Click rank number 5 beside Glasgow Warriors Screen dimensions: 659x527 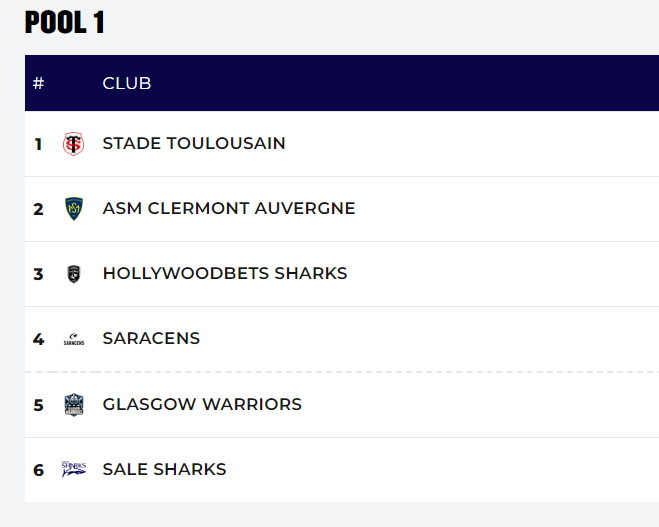coord(39,405)
